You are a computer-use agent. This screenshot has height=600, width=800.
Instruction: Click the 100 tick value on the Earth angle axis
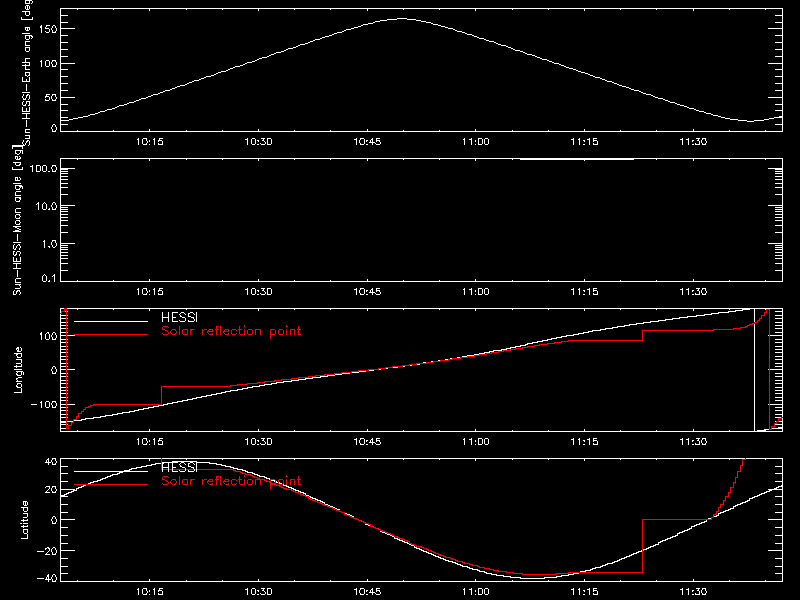(48, 63)
